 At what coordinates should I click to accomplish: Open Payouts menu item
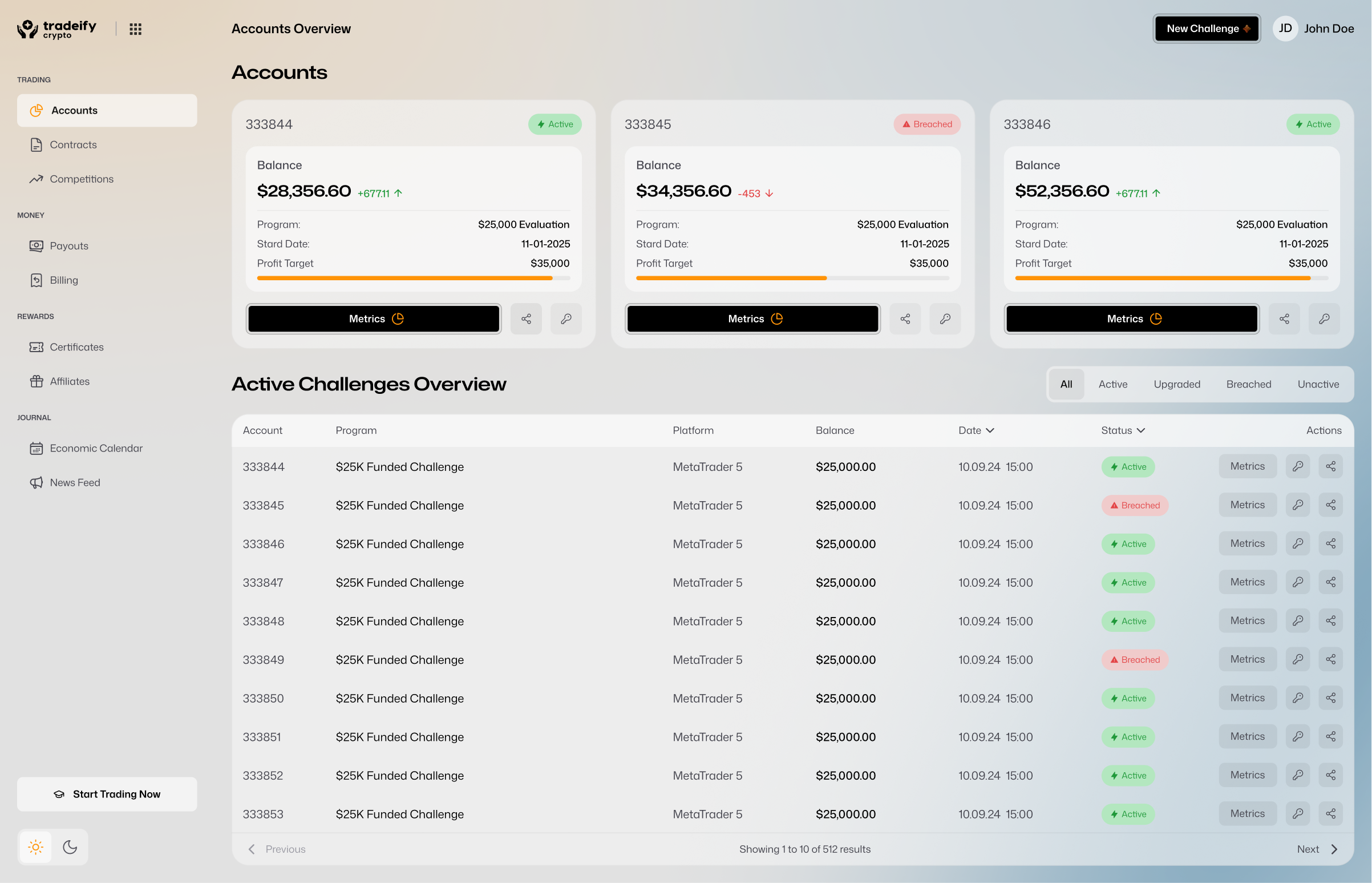click(x=69, y=246)
